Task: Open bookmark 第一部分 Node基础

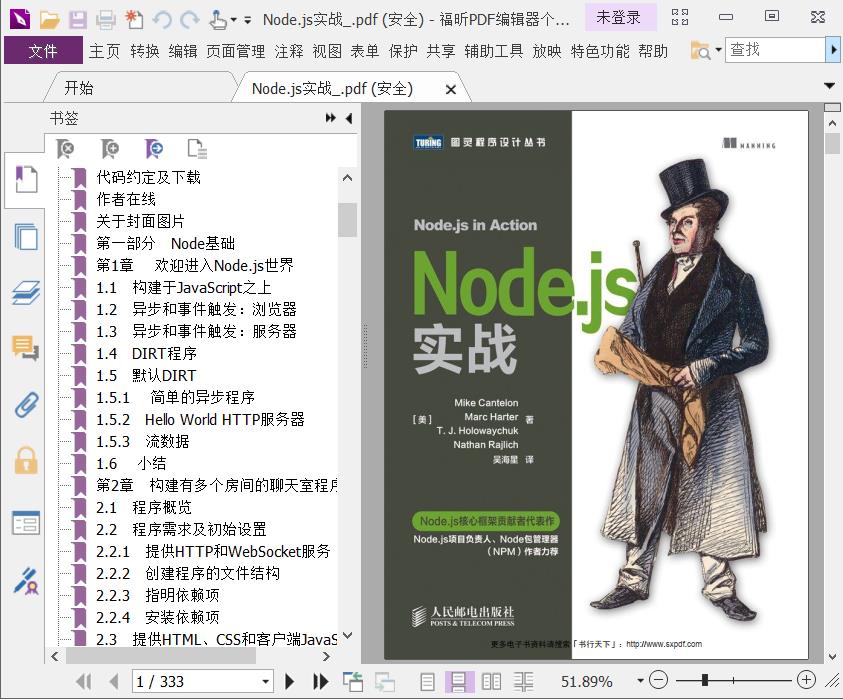Action: click(165, 243)
